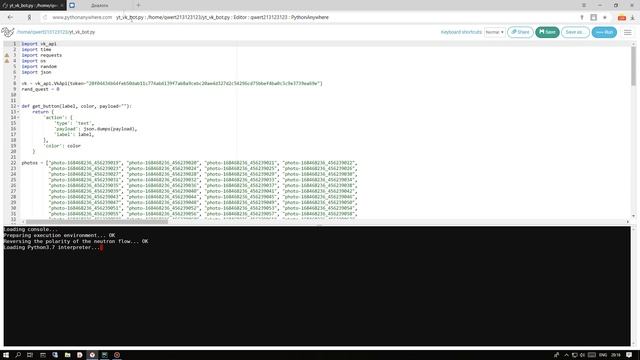This screenshot has height=360, width=640.
Task: Open the Normal keybinding mode dropdown
Action: (x=494, y=32)
